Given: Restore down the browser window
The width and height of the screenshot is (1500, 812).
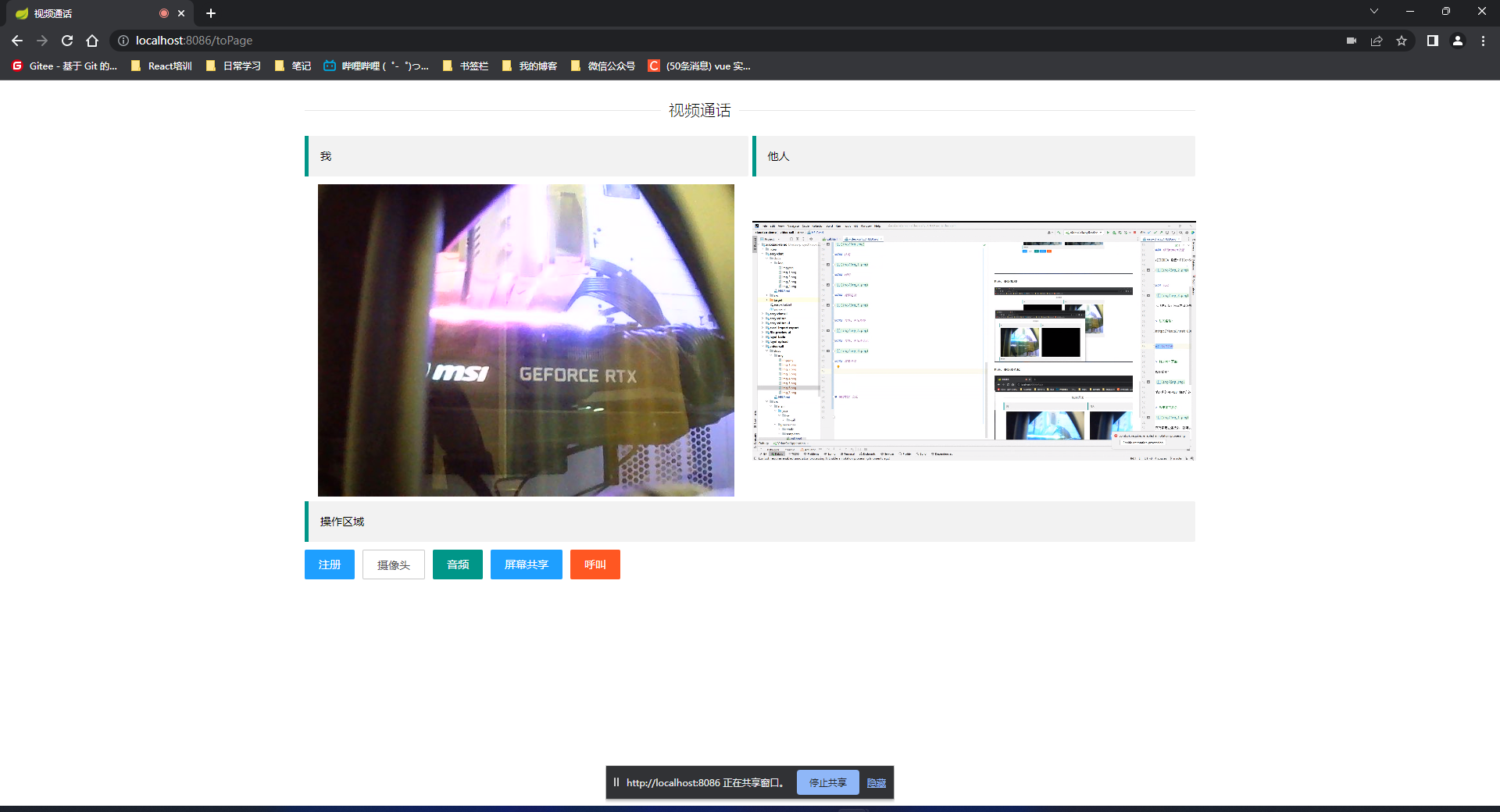Looking at the screenshot, I should (x=1446, y=11).
